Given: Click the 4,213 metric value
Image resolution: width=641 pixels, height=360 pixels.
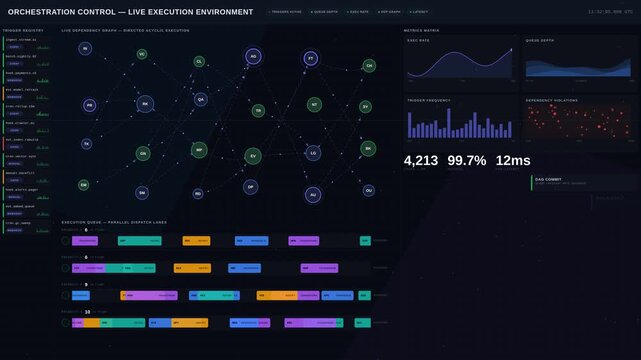Looking at the screenshot, I should pos(421,161).
